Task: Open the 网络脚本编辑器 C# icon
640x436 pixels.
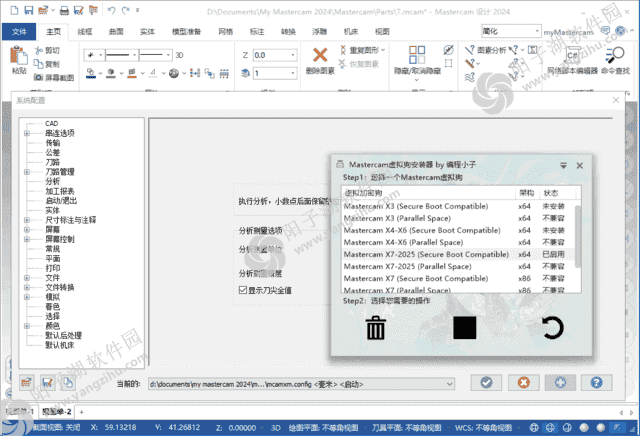Action: tap(572, 55)
